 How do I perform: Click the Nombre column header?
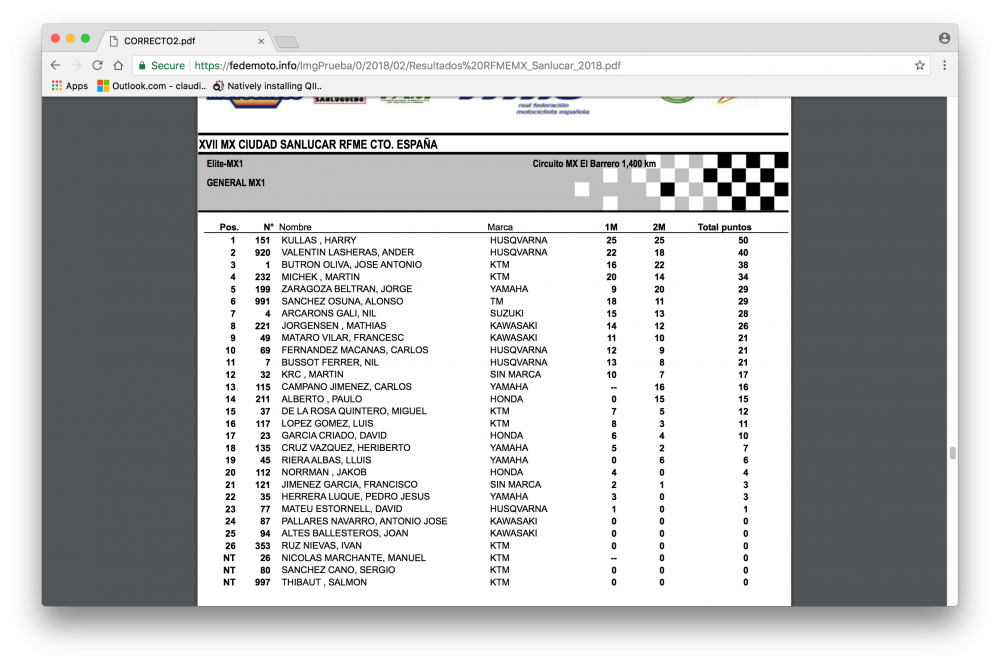coord(295,227)
